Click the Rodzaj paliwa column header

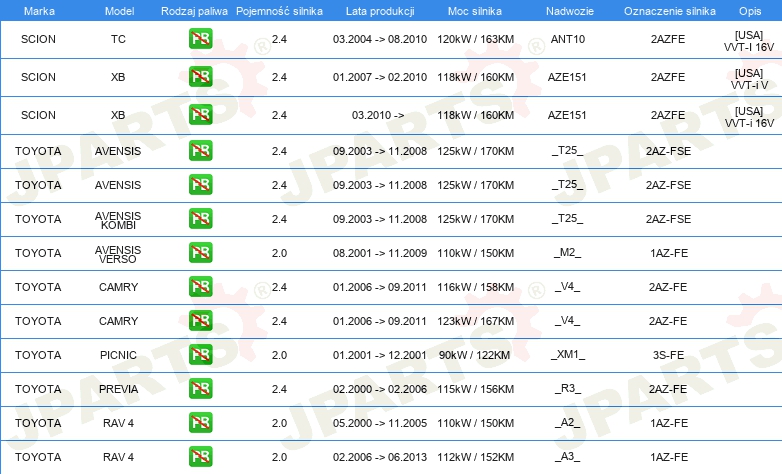point(194,11)
